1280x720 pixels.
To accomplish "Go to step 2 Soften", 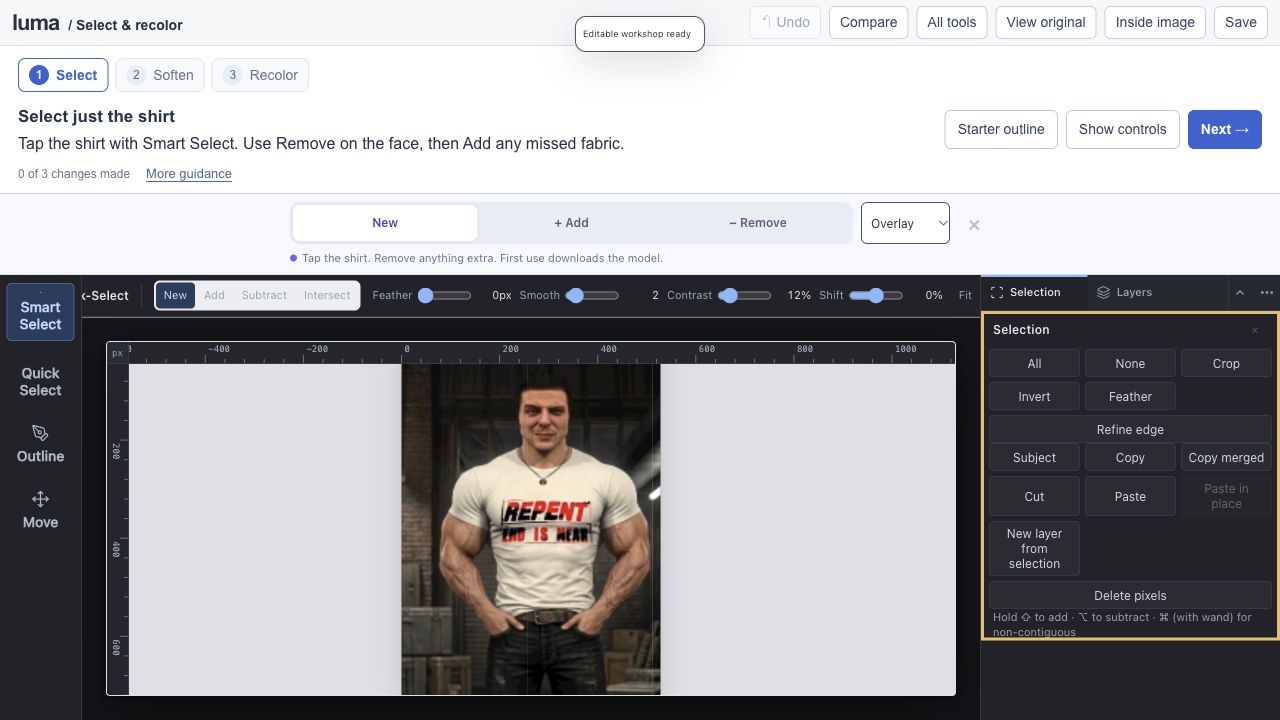I will pos(160,75).
